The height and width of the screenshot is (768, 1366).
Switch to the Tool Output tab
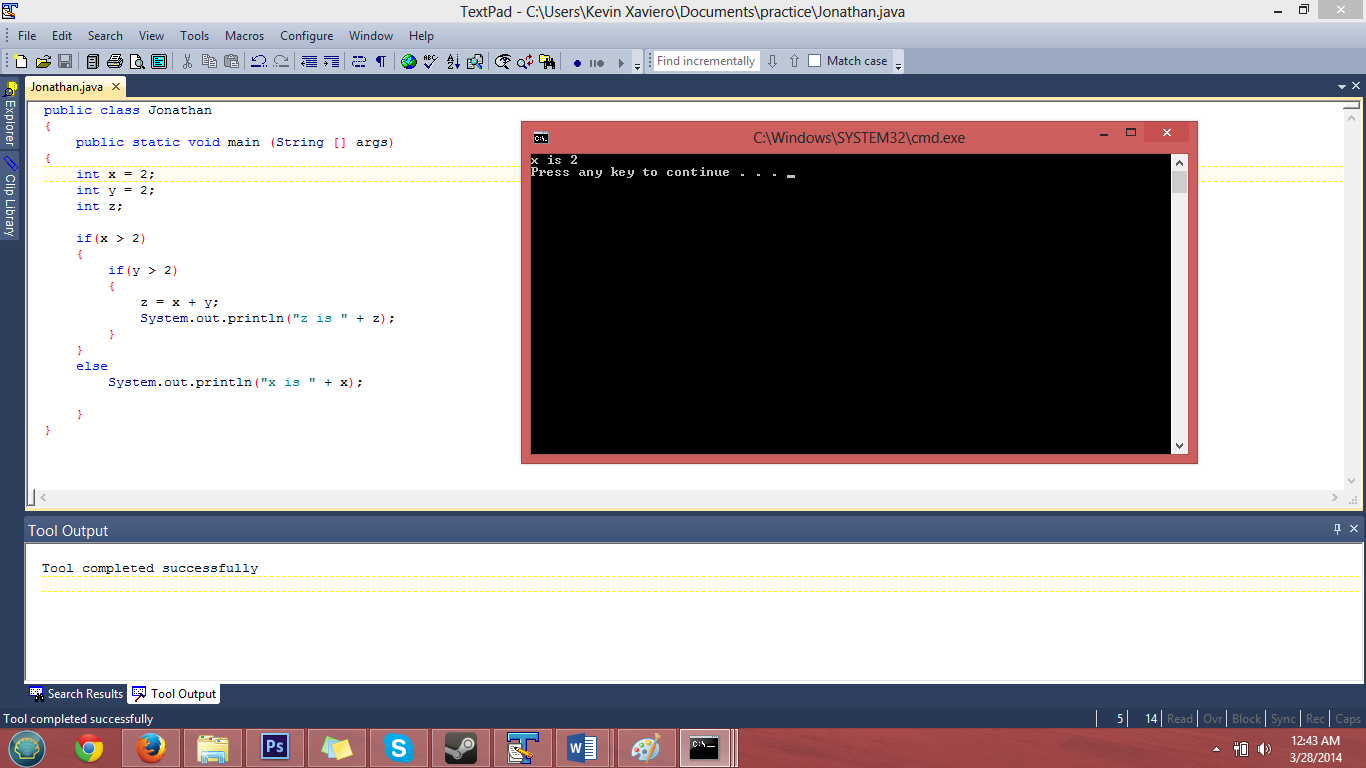point(174,693)
